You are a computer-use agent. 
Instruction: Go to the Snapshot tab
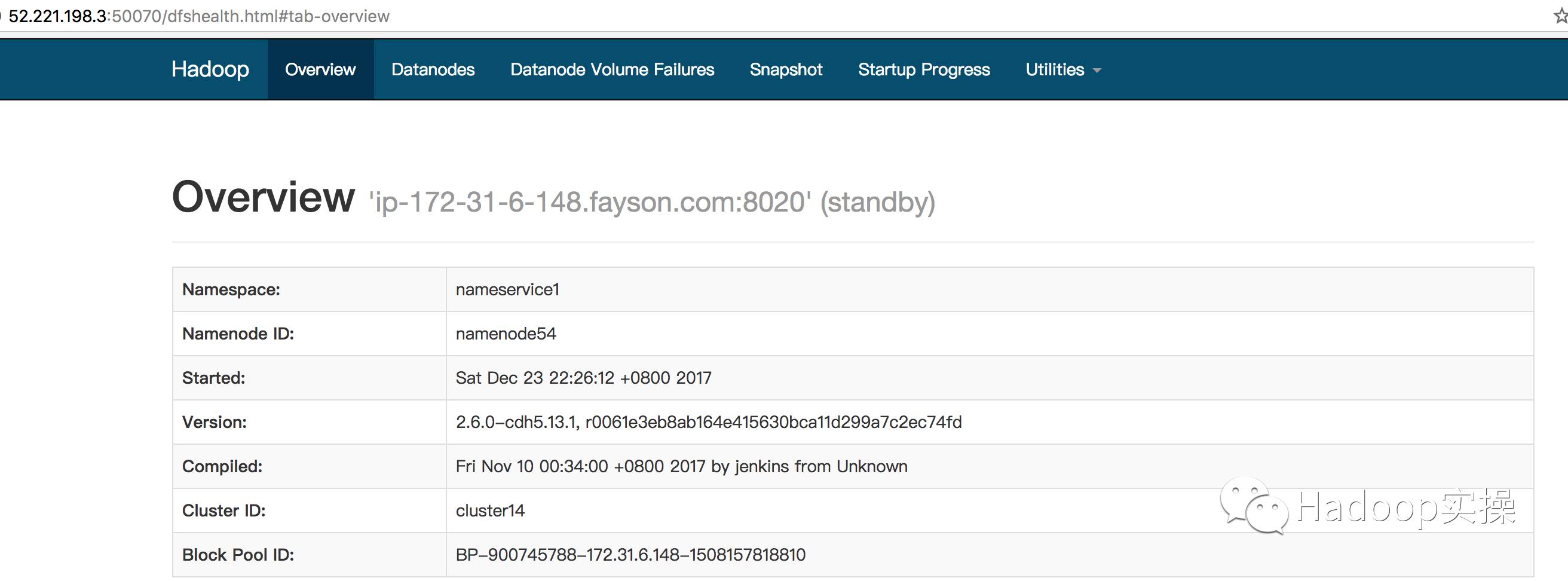[786, 70]
